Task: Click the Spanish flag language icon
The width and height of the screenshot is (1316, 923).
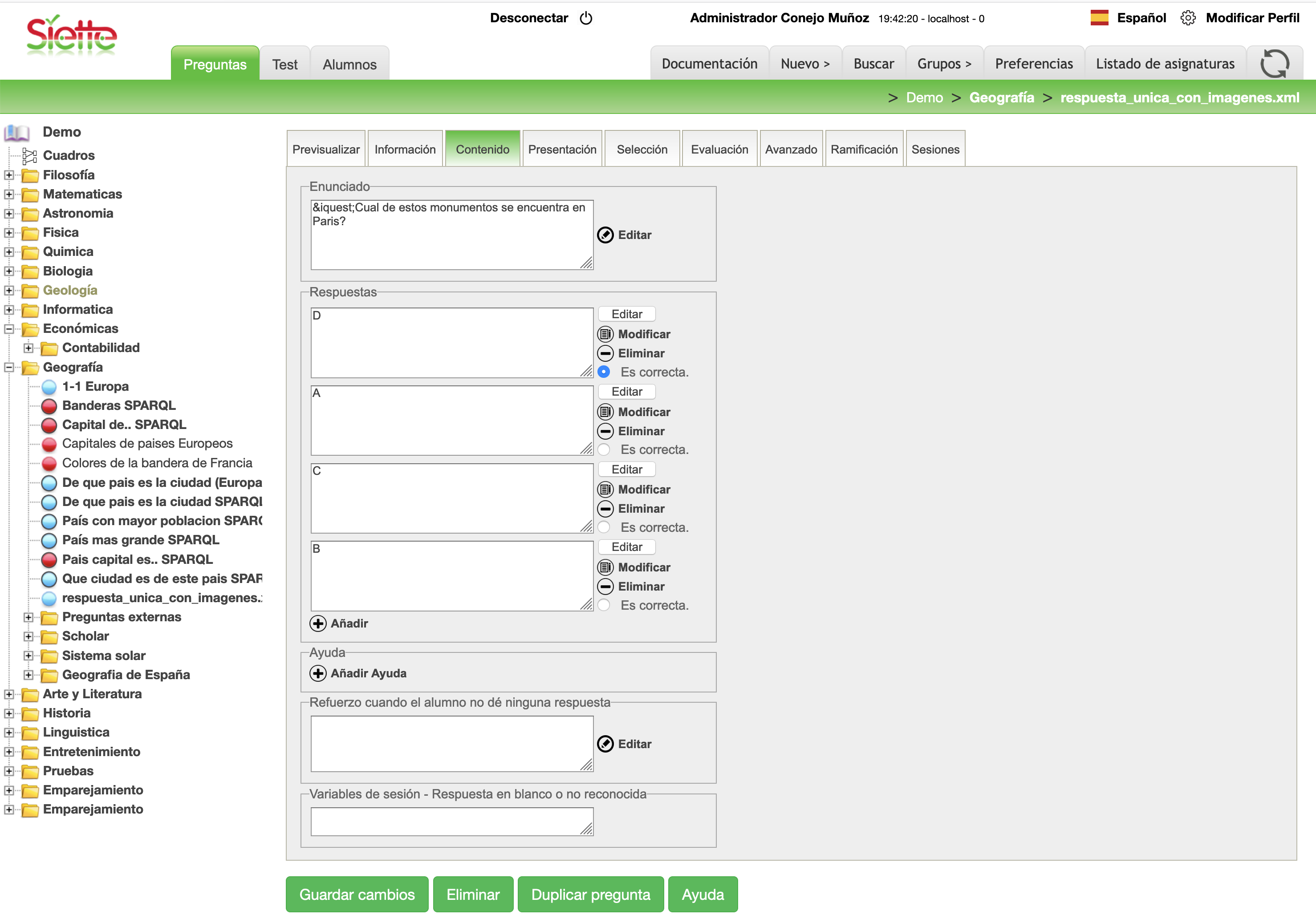Action: (1099, 18)
